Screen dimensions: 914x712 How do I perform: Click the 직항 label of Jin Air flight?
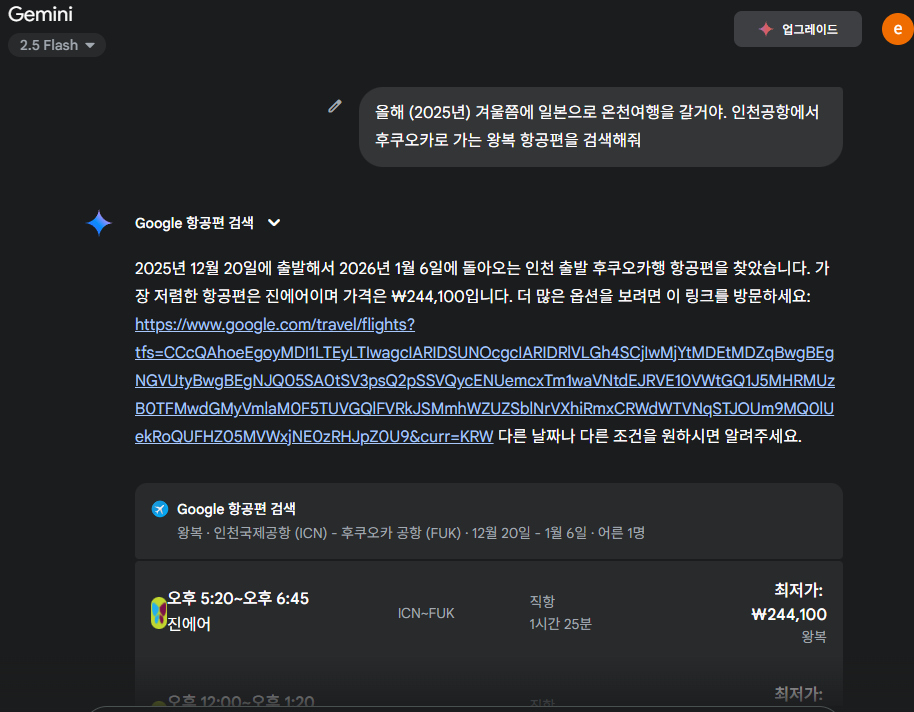pos(542,601)
